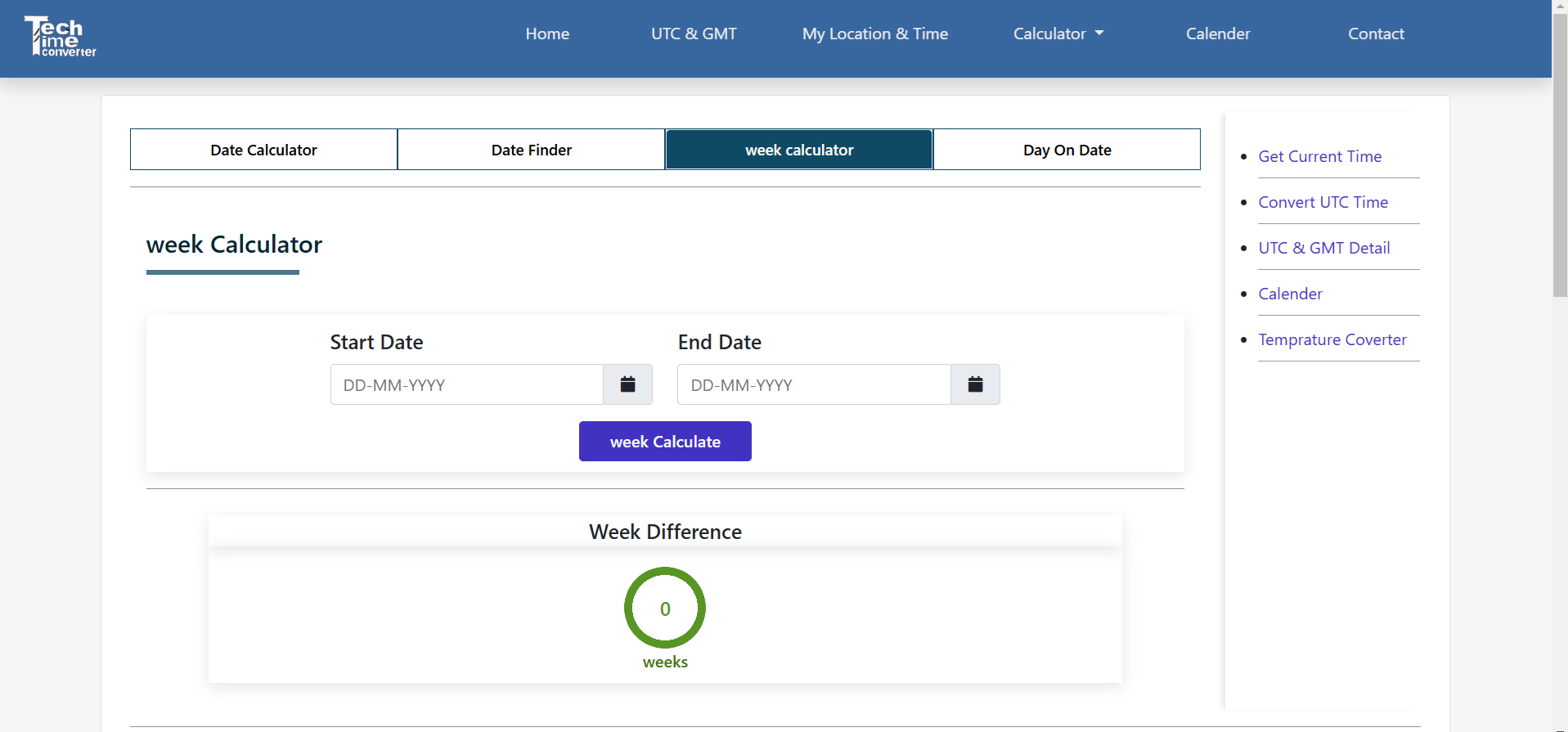Viewport: 1568px width, 732px height.
Task: Open the Convert UTC Time link
Action: (1323, 202)
